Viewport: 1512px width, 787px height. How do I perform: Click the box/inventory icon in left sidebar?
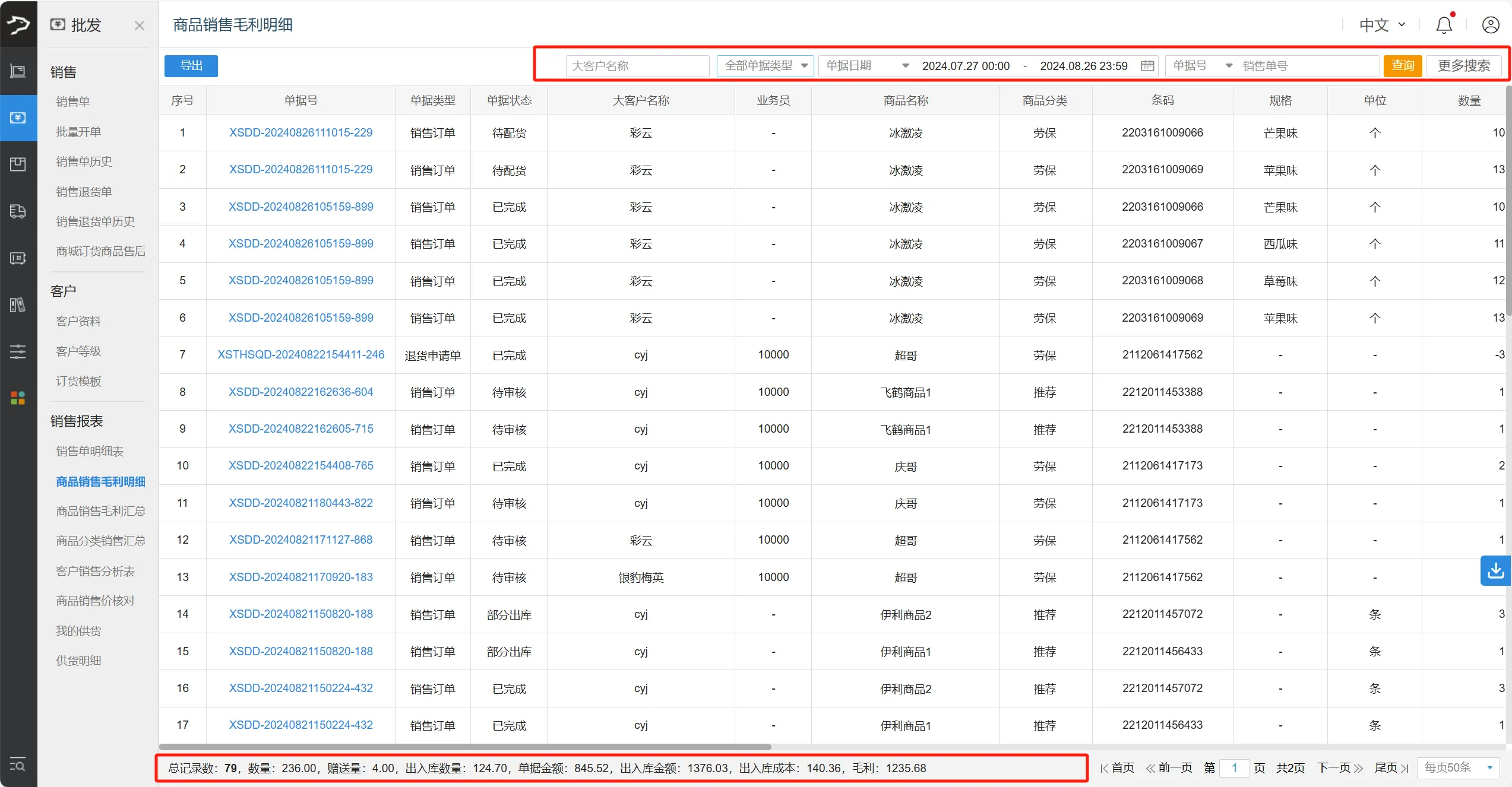point(18,164)
